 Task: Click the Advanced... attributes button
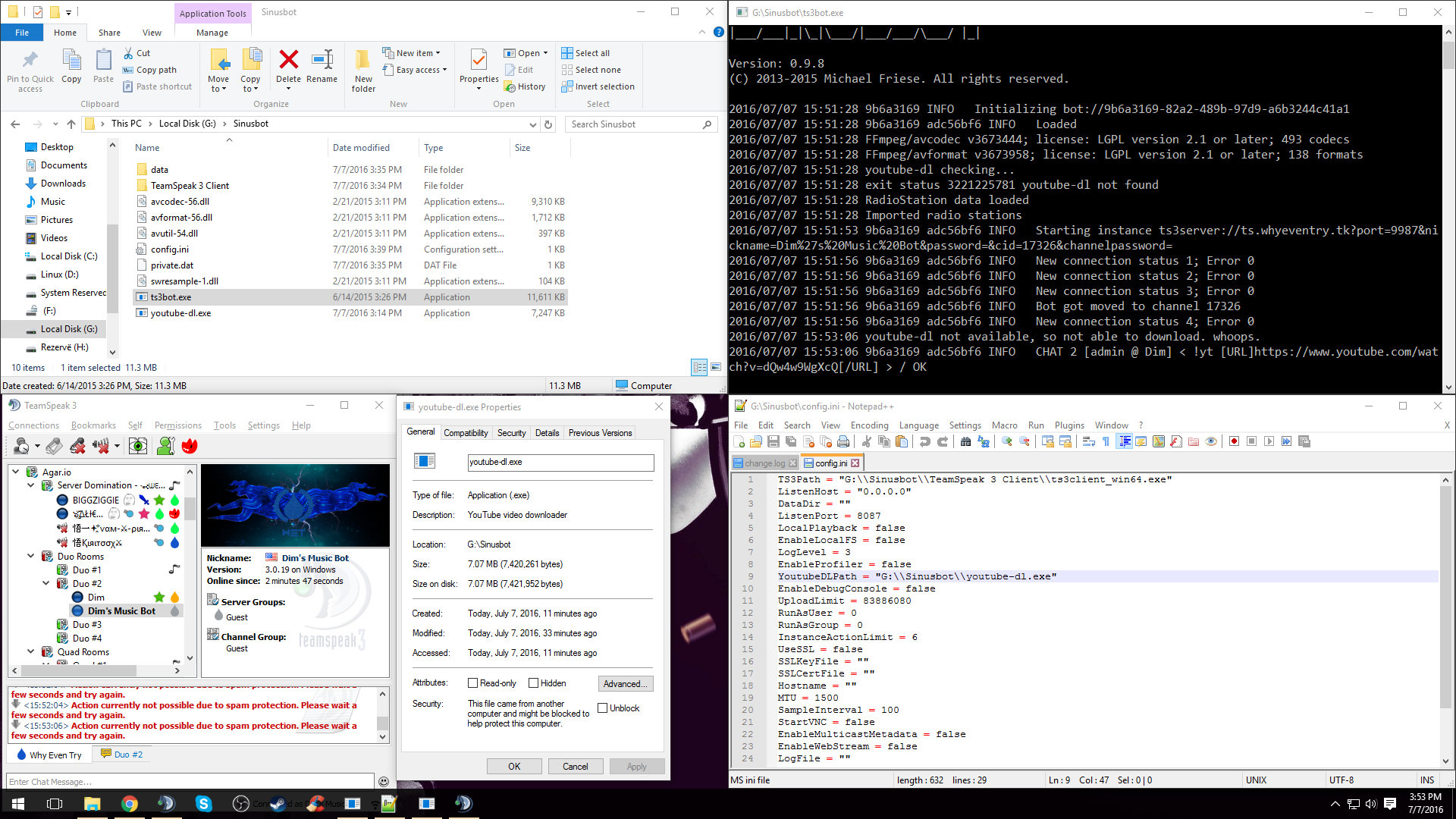coord(625,683)
